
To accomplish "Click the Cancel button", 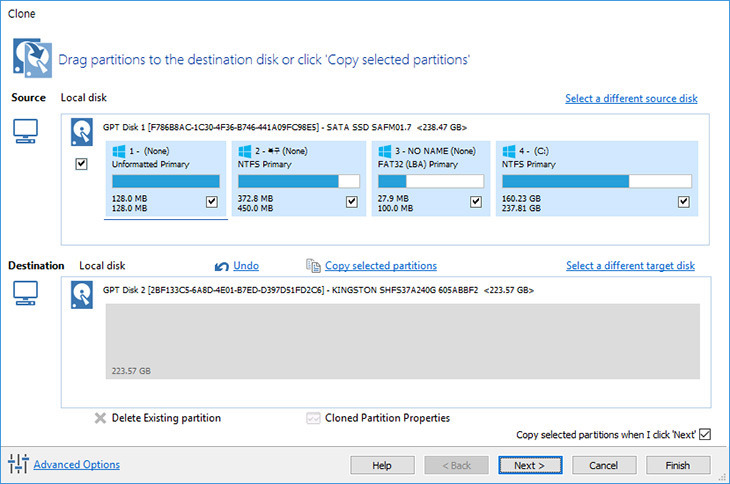I will [x=604, y=465].
